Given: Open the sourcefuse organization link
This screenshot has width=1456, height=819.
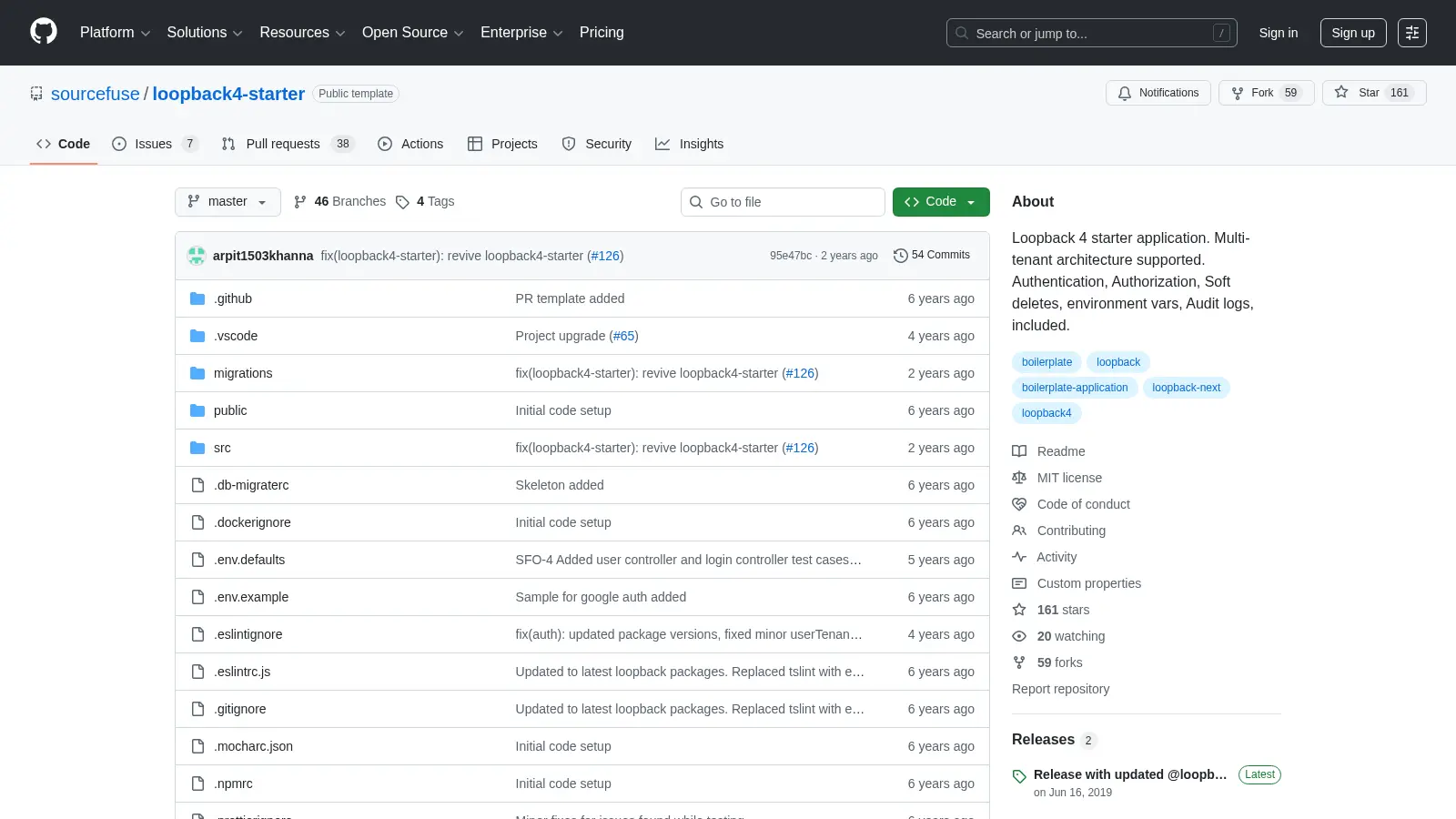Looking at the screenshot, I should (96, 94).
